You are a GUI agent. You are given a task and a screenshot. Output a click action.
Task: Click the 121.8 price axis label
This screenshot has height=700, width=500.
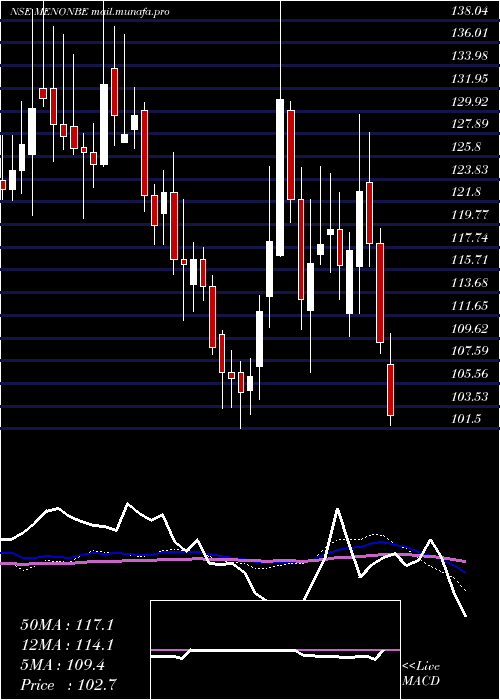pos(466,192)
